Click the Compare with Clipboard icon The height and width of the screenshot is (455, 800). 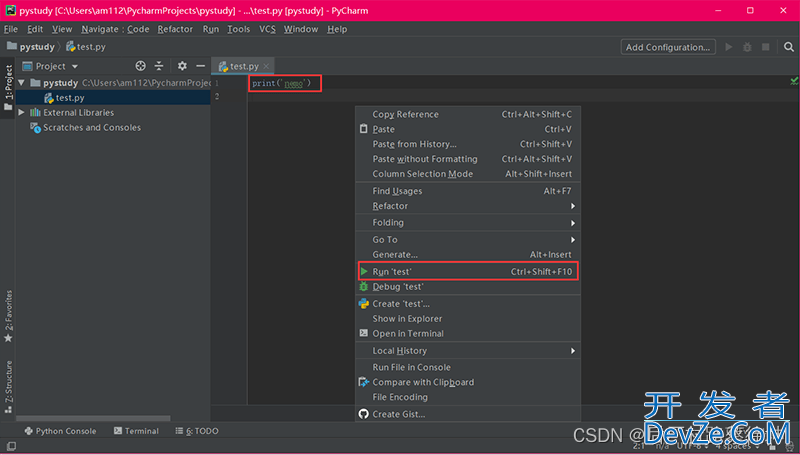363,382
